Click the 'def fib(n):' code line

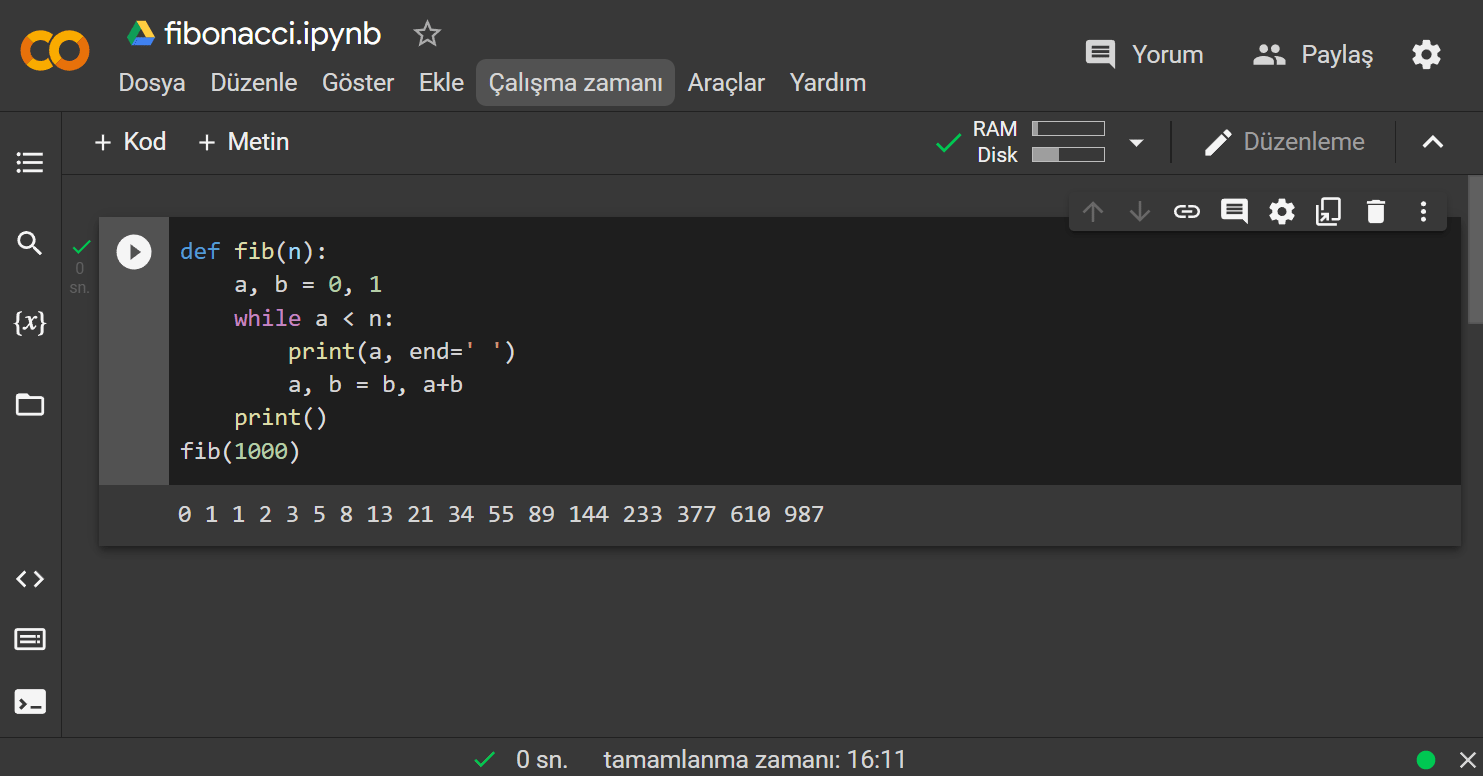click(254, 251)
